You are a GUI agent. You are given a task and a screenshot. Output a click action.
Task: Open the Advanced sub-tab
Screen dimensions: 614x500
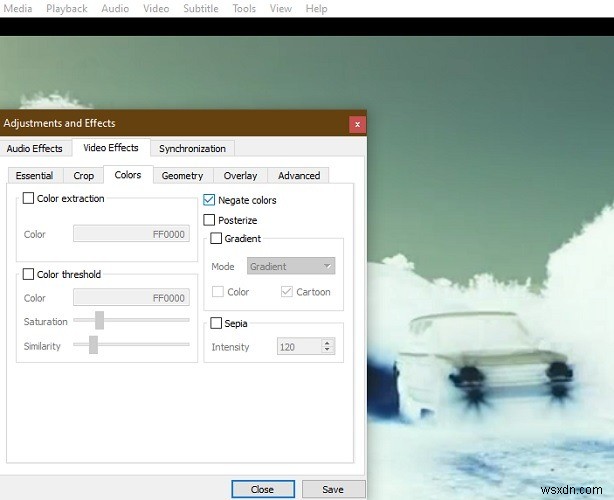click(x=299, y=175)
